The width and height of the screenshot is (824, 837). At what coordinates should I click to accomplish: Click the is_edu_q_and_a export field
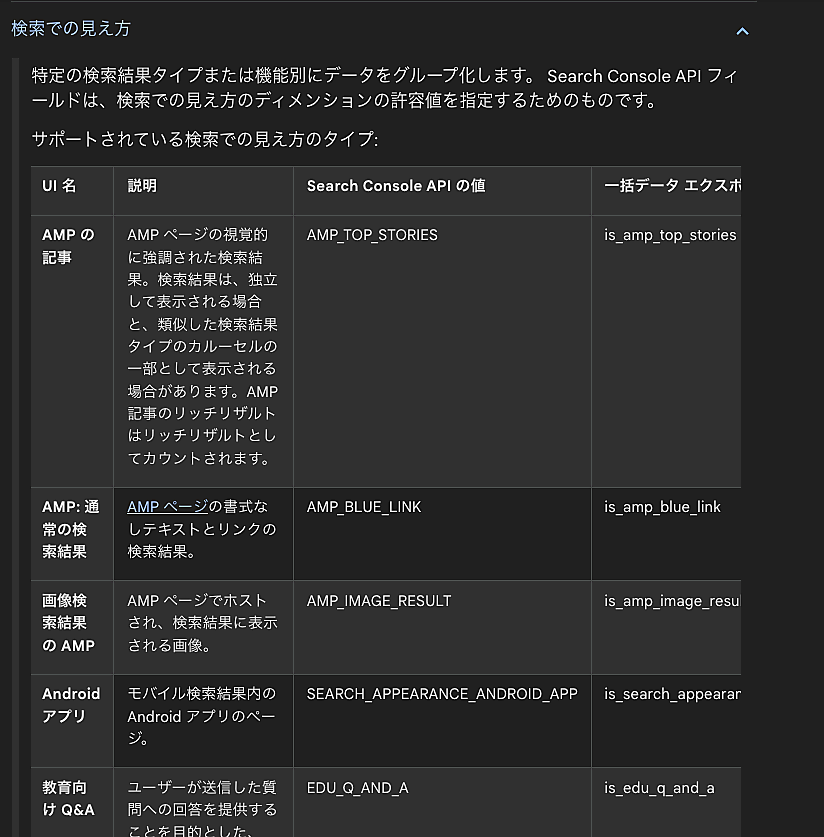pos(659,788)
